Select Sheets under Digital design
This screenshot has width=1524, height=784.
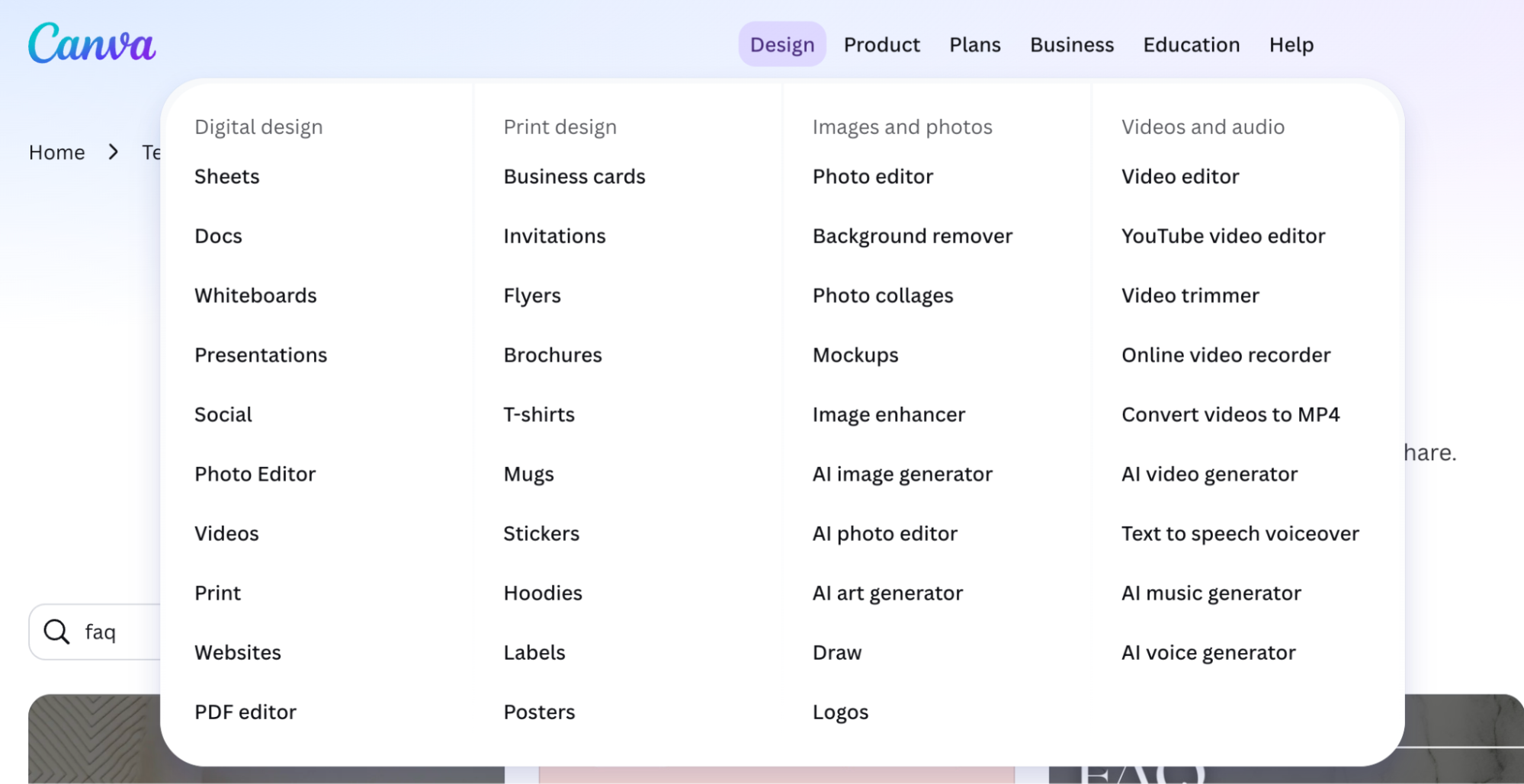(x=227, y=177)
